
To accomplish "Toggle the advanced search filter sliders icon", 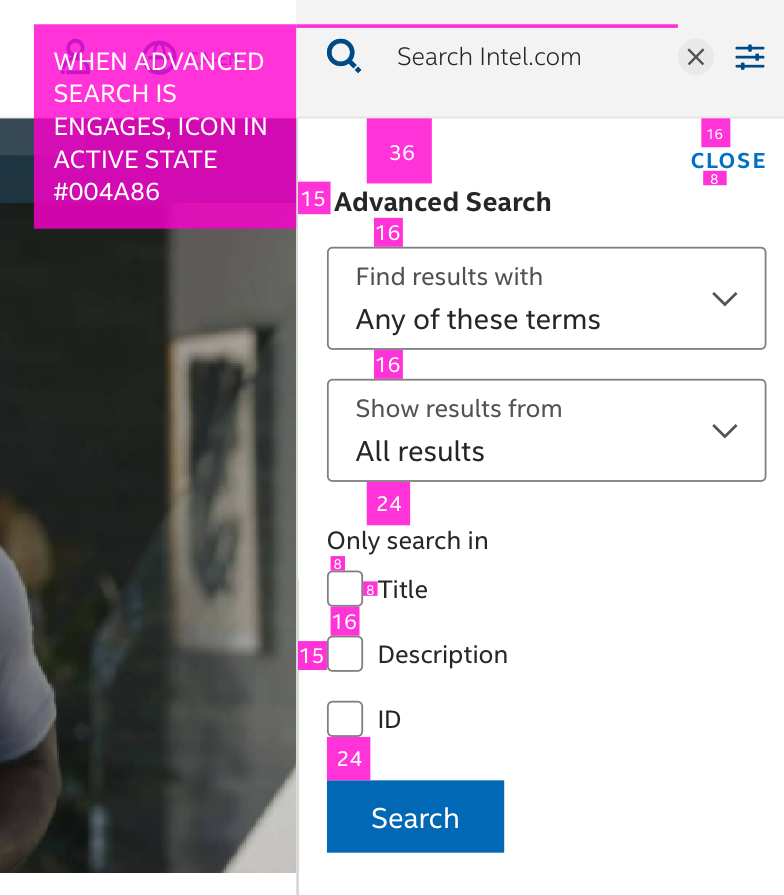I will click(750, 57).
